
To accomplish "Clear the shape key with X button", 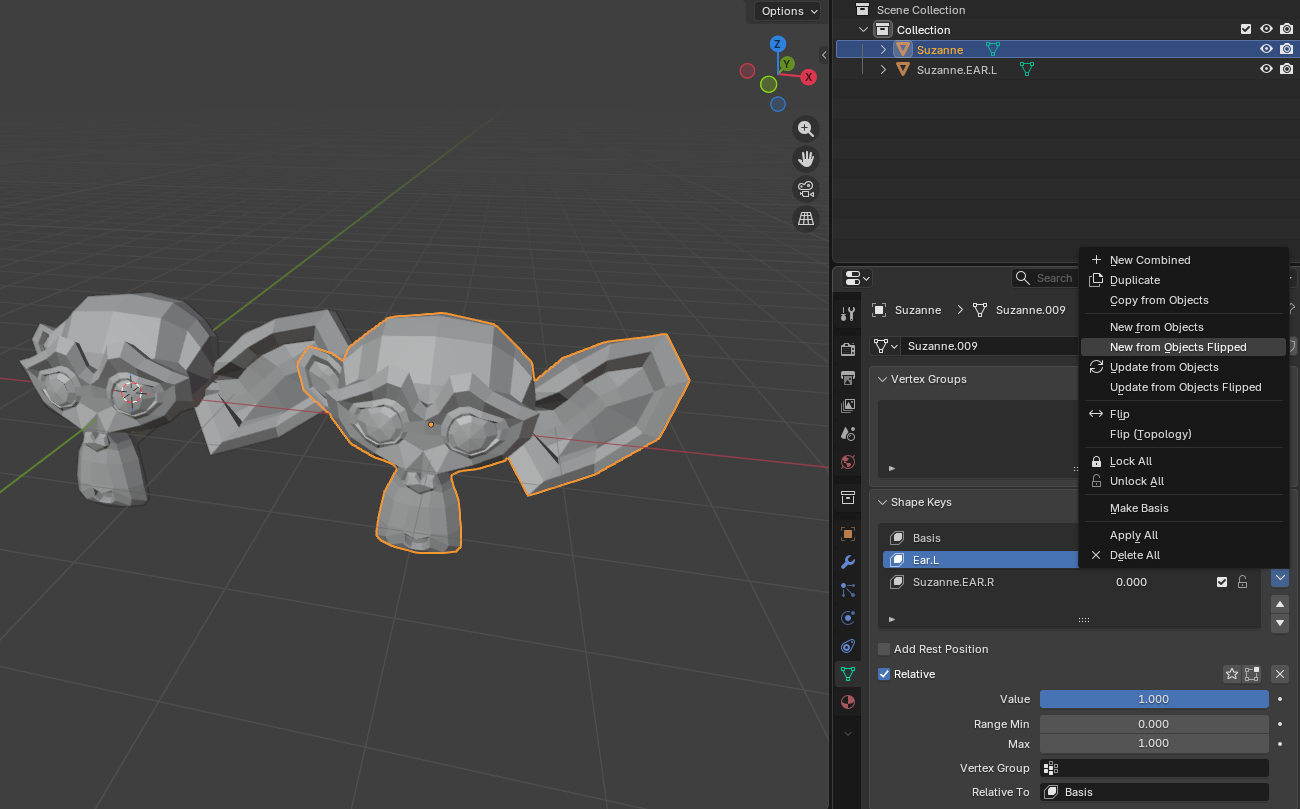I will pyautogui.click(x=1280, y=674).
